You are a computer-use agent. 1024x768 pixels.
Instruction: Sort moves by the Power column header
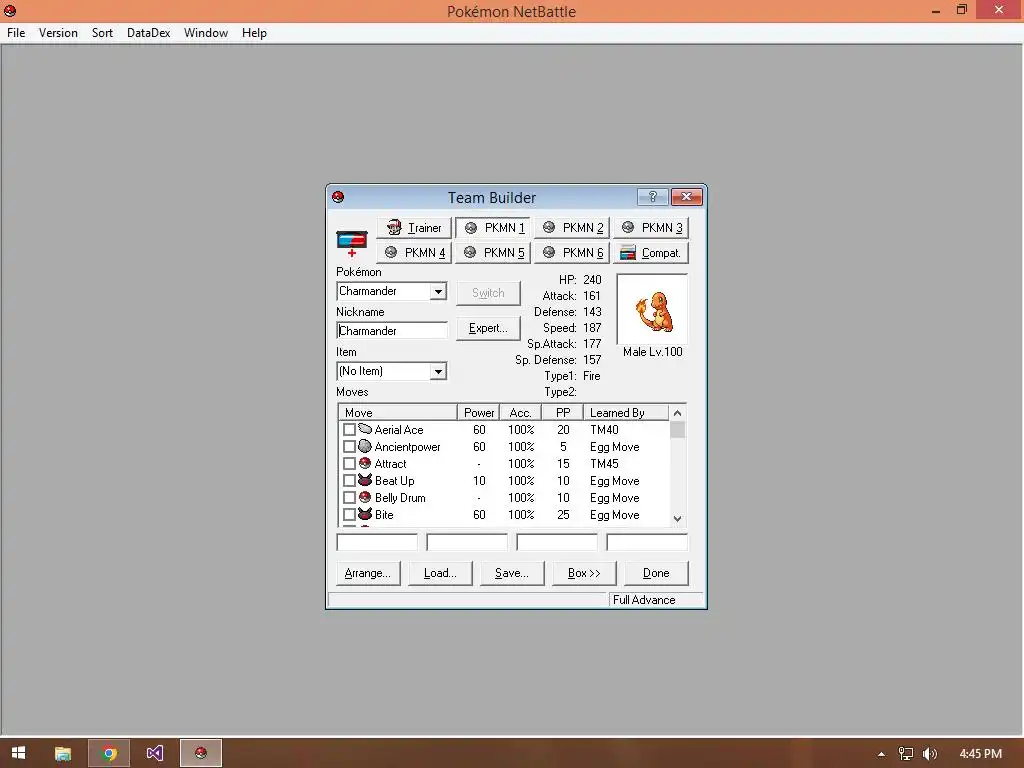479,413
